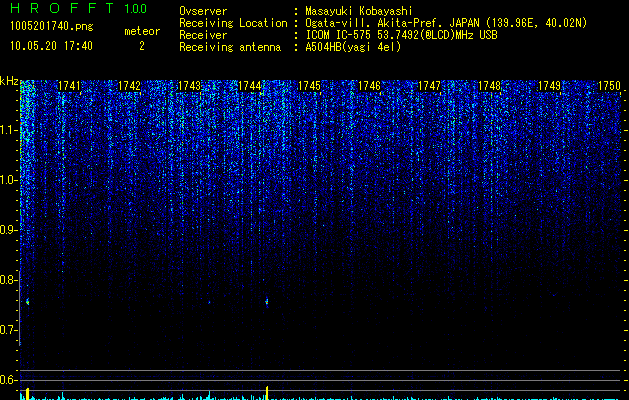Click the 1743 time axis label
The height and width of the screenshot is (400, 629).
point(189,86)
